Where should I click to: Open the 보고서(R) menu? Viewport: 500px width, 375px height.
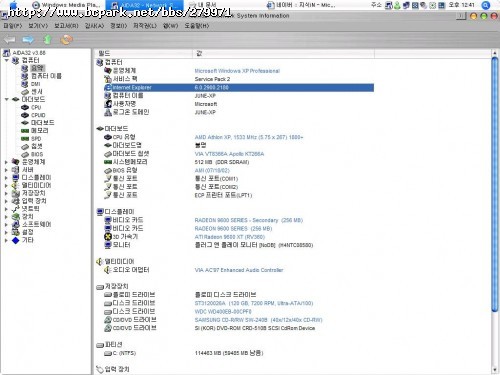click(66, 26)
